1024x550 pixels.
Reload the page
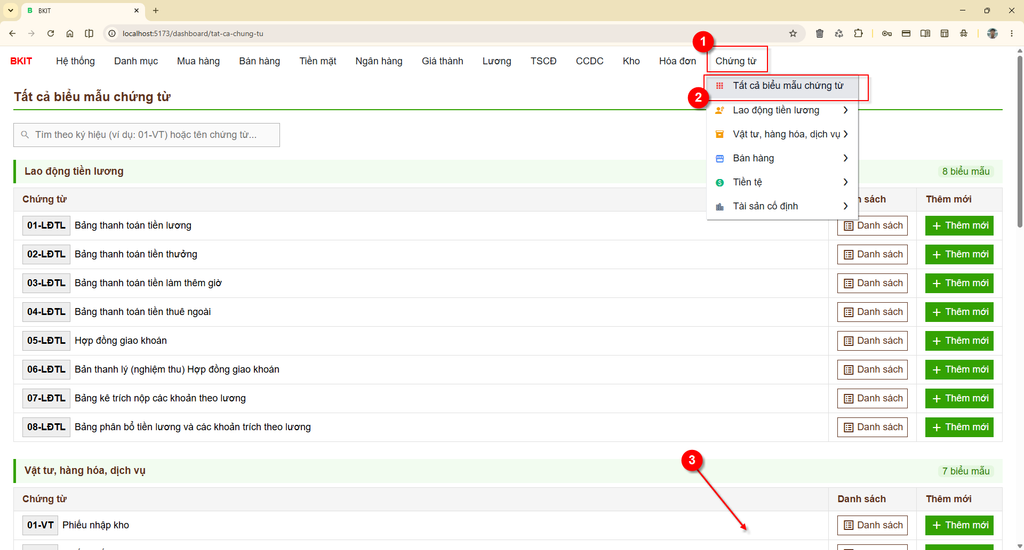coord(50,33)
